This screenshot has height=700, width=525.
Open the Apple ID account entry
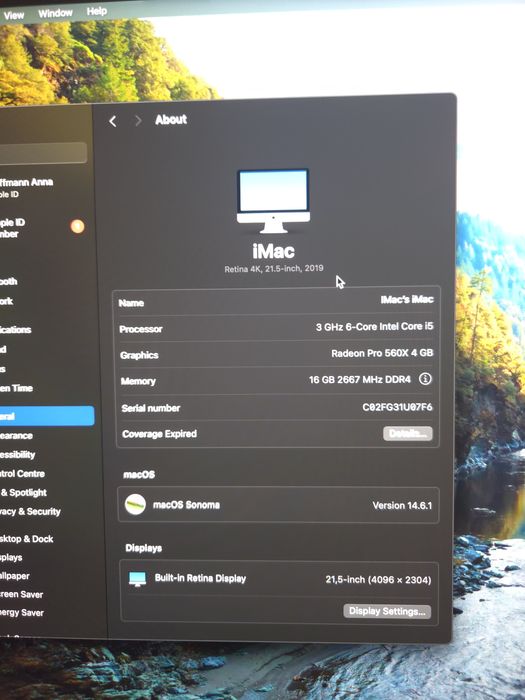click(x=27, y=188)
